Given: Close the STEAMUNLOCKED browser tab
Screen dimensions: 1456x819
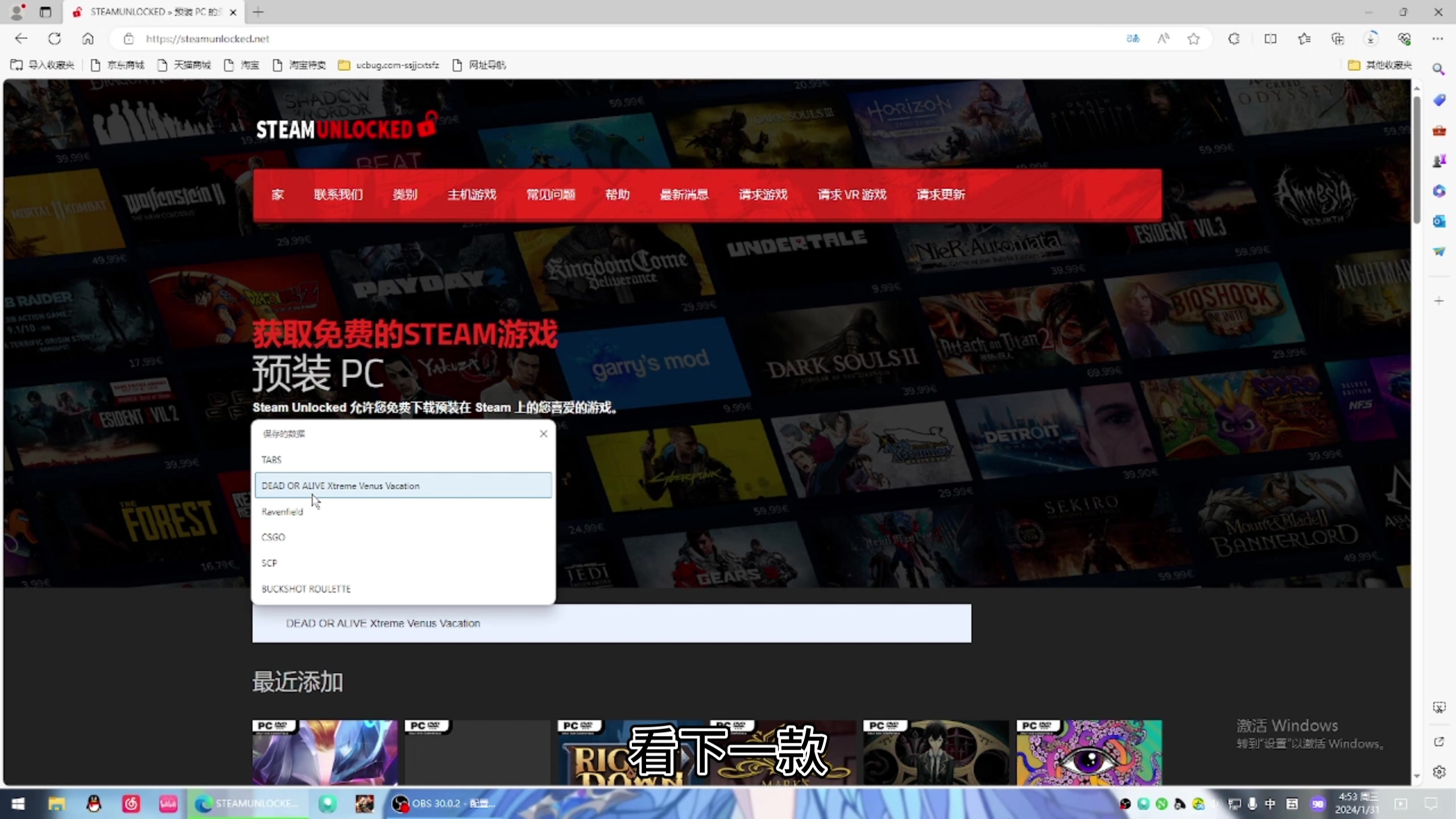Looking at the screenshot, I should click(233, 12).
